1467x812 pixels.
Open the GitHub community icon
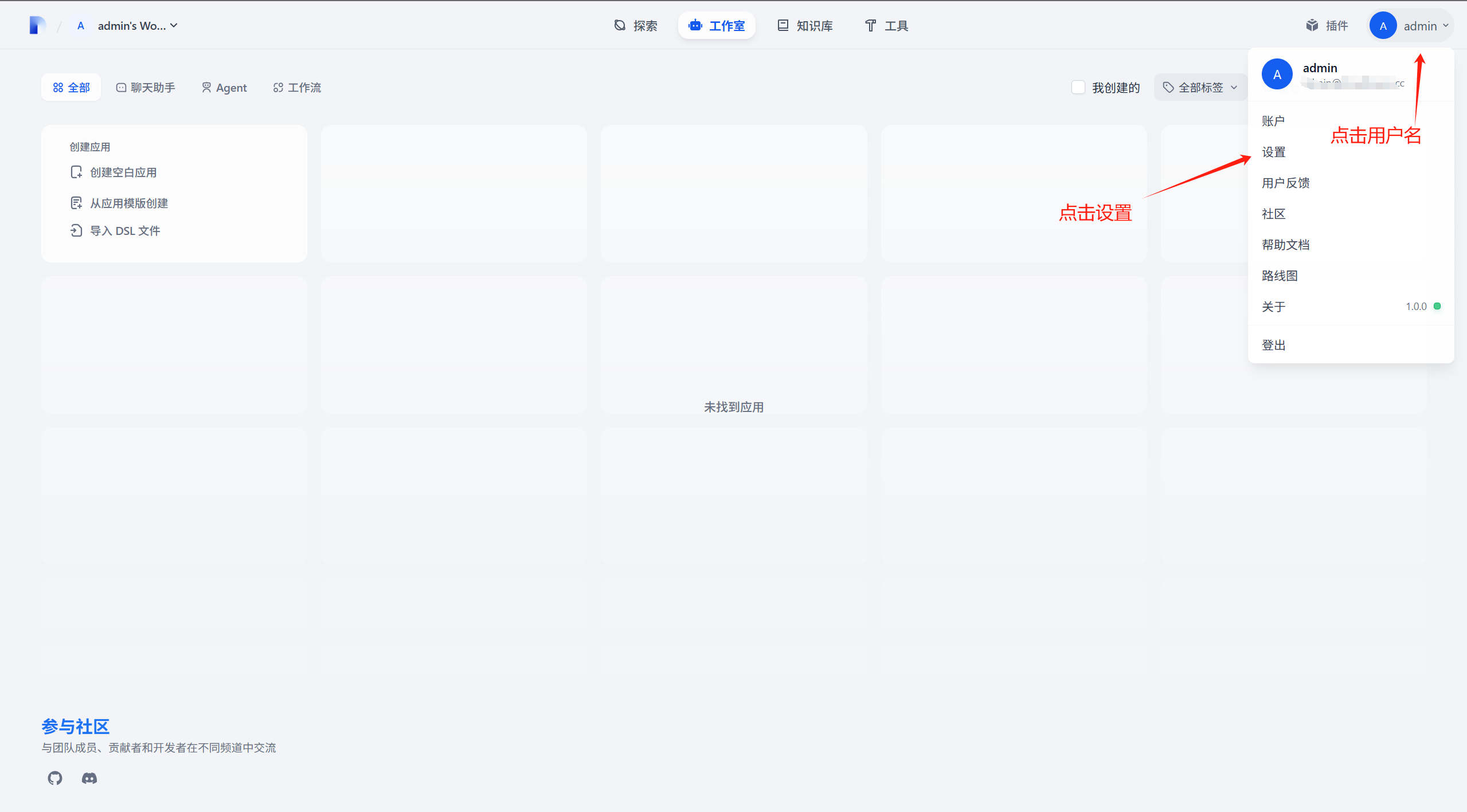click(55, 778)
